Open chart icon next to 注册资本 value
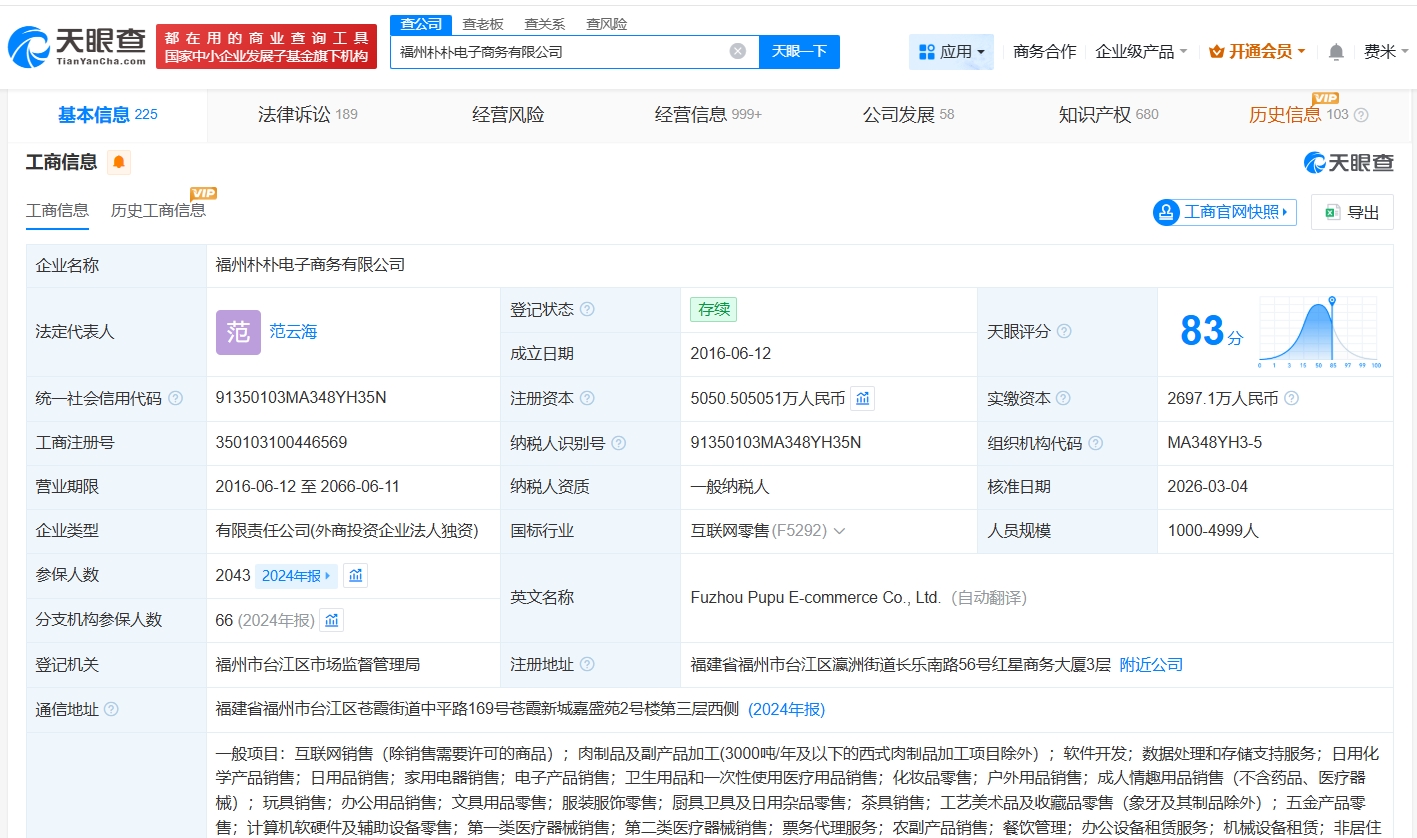This screenshot has height=838, width=1417. point(862,398)
